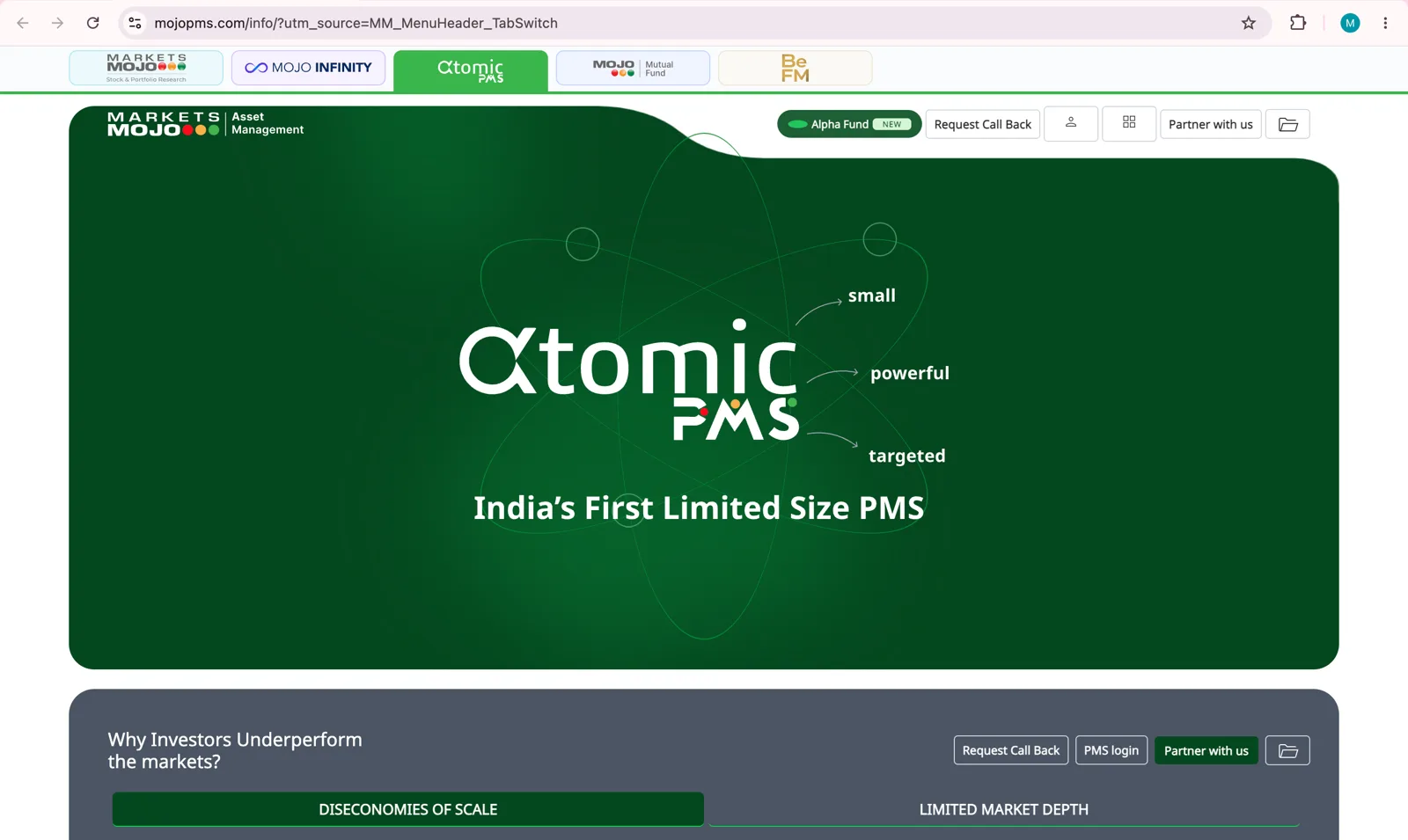Screen dimensions: 1408x840
Task: Select the Limited Market Depth tab
Action: (1004, 809)
